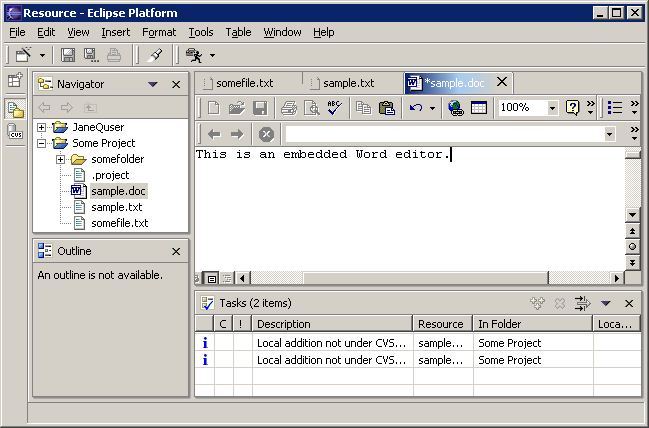Click the Web address input field

[x=445, y=134]
